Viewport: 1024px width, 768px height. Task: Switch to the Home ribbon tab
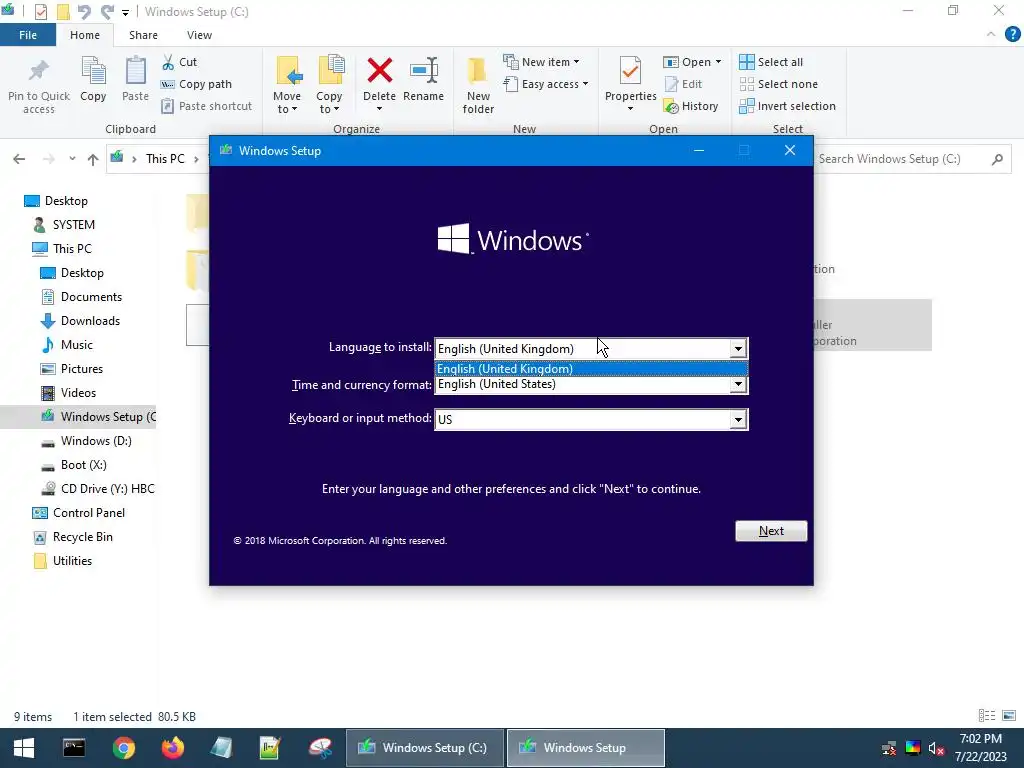point(85,35)
